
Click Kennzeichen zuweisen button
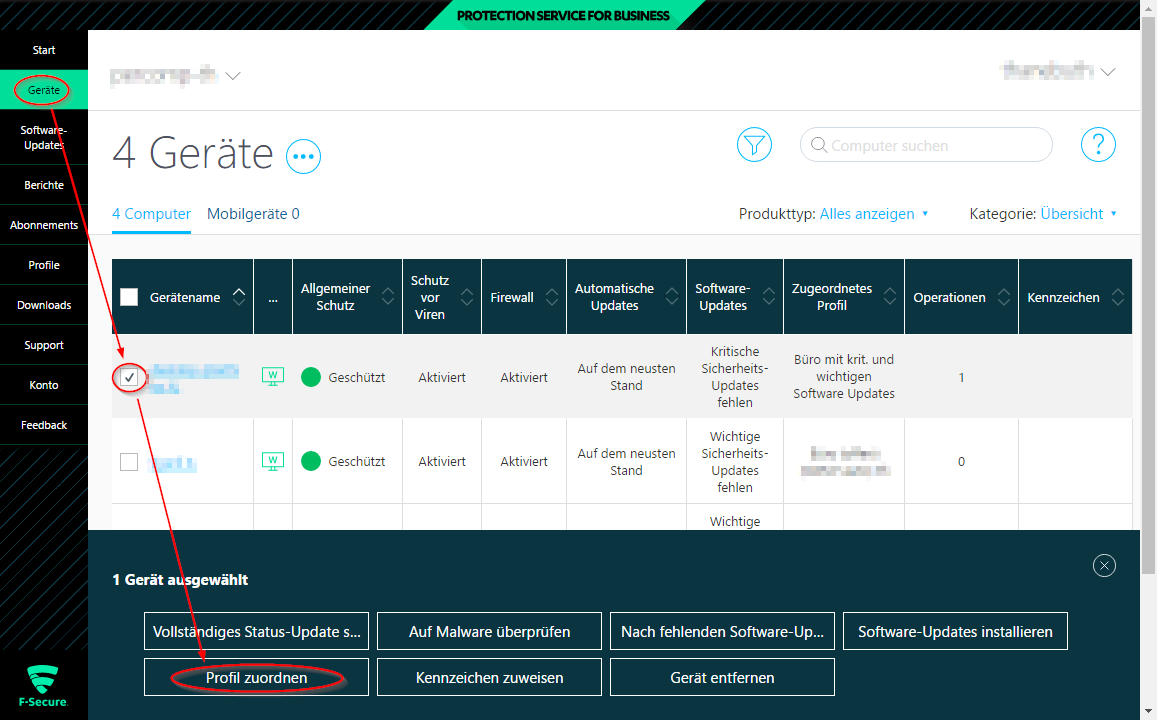pos(489,677)
